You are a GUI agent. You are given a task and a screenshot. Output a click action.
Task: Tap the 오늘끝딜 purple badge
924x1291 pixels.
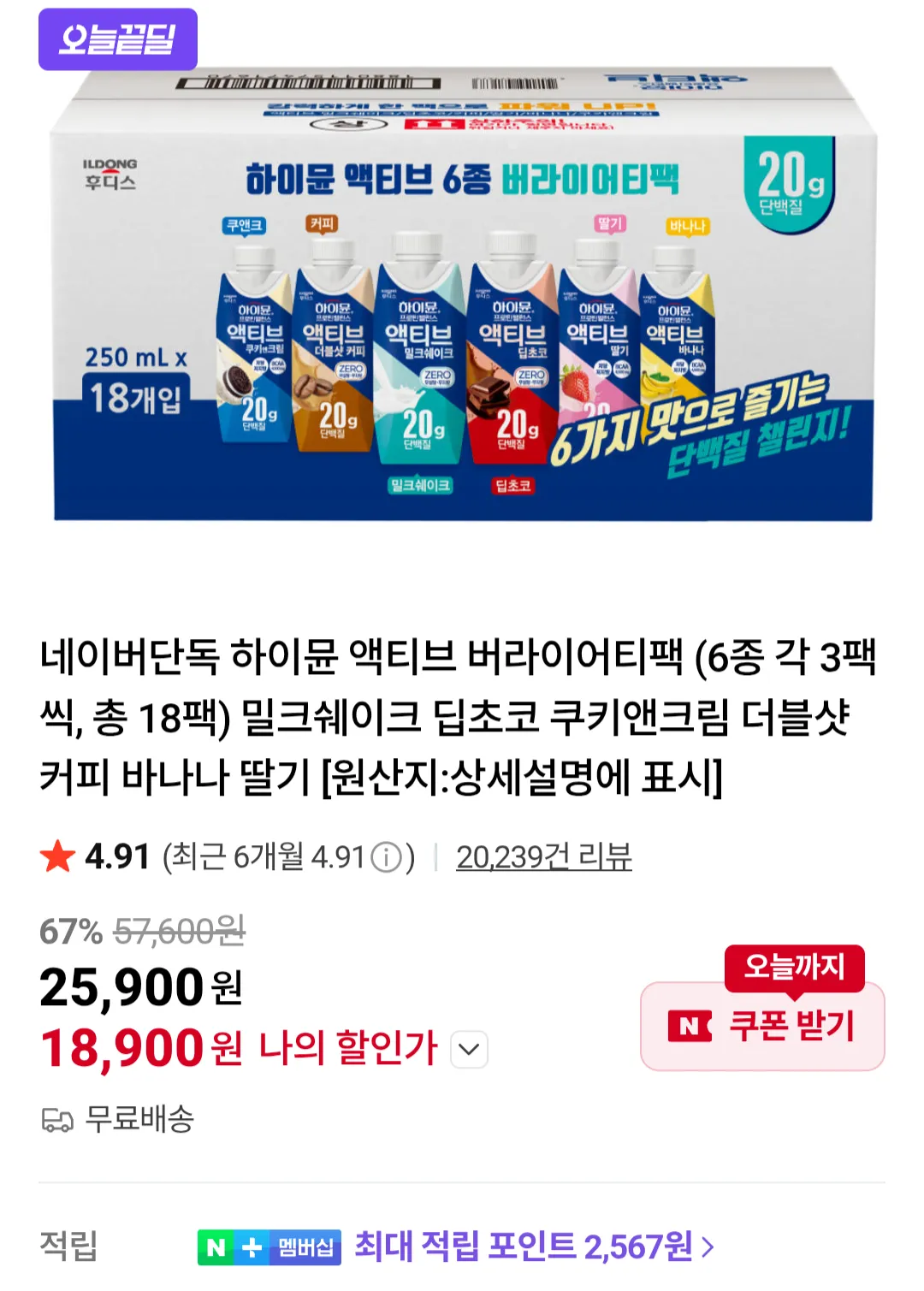point(118,39)
